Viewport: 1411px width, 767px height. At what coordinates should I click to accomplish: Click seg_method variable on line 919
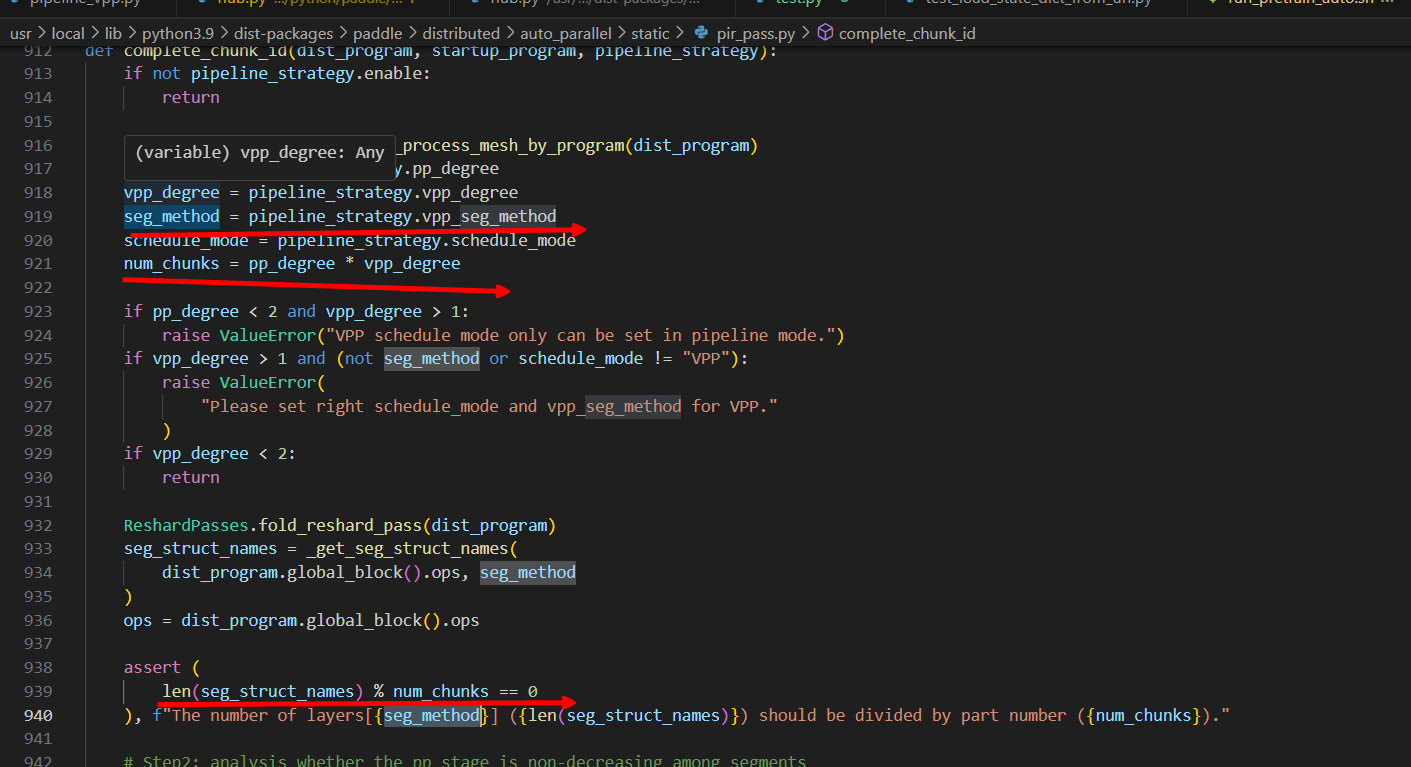click(171, 216)
